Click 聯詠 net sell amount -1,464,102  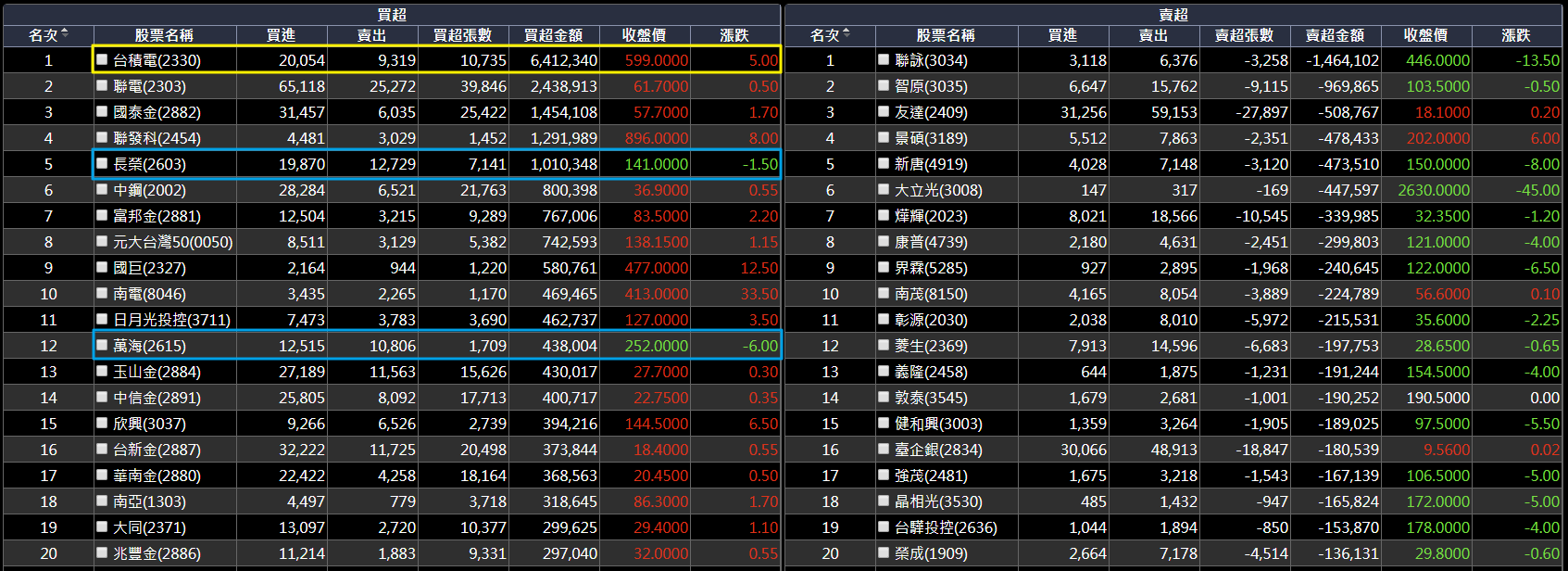click(1343, 60)
